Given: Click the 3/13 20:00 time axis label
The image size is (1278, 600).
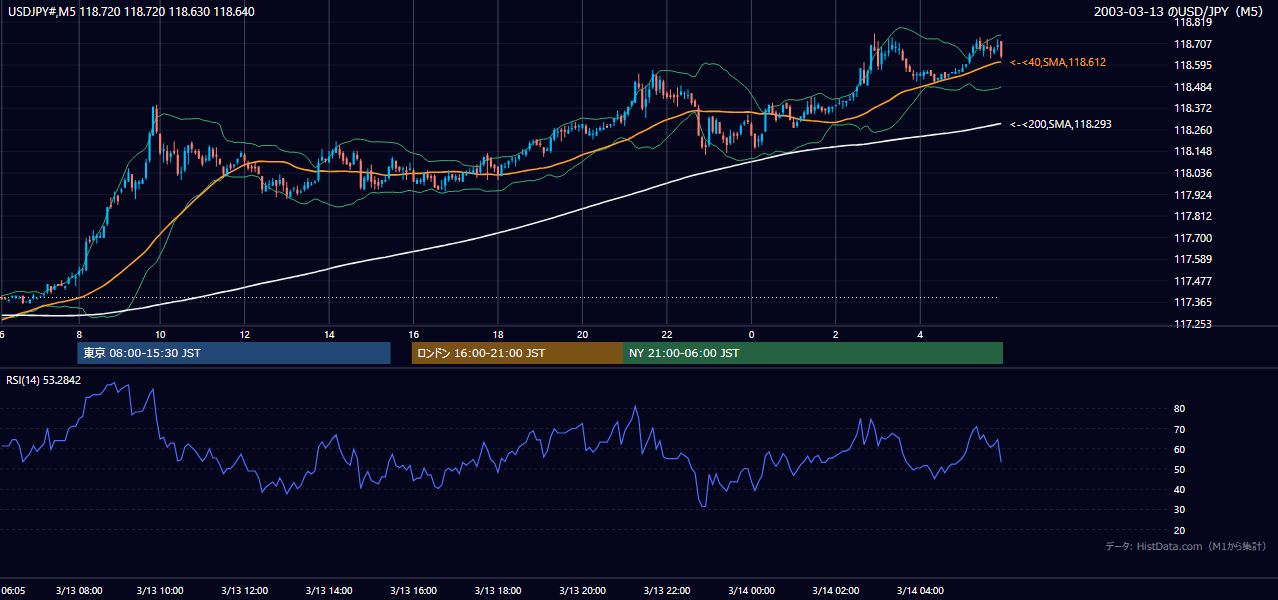Looking at the screenshot, I should (582, 590).
